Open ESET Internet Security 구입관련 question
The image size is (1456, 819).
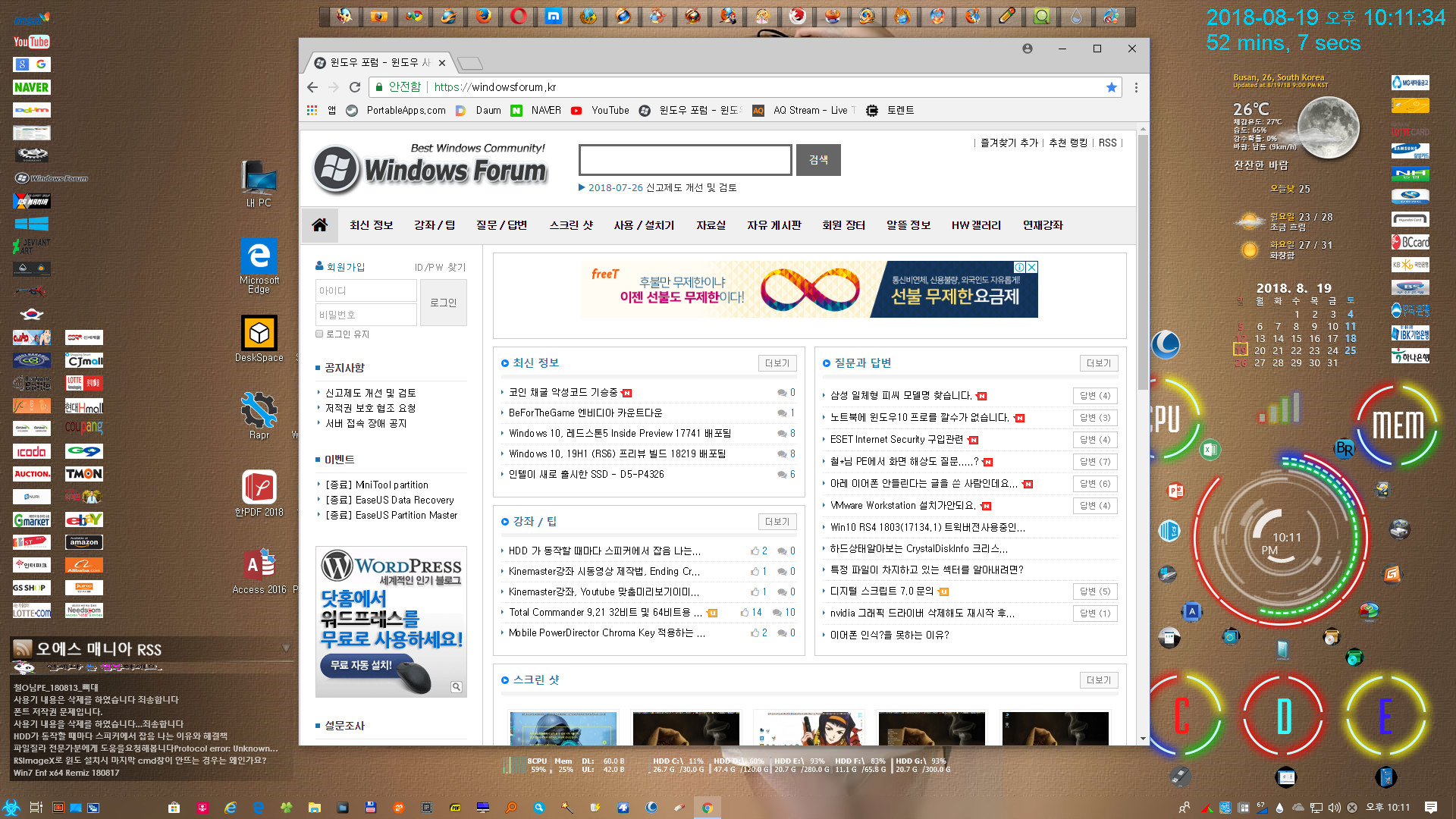[x=896, y=439]
